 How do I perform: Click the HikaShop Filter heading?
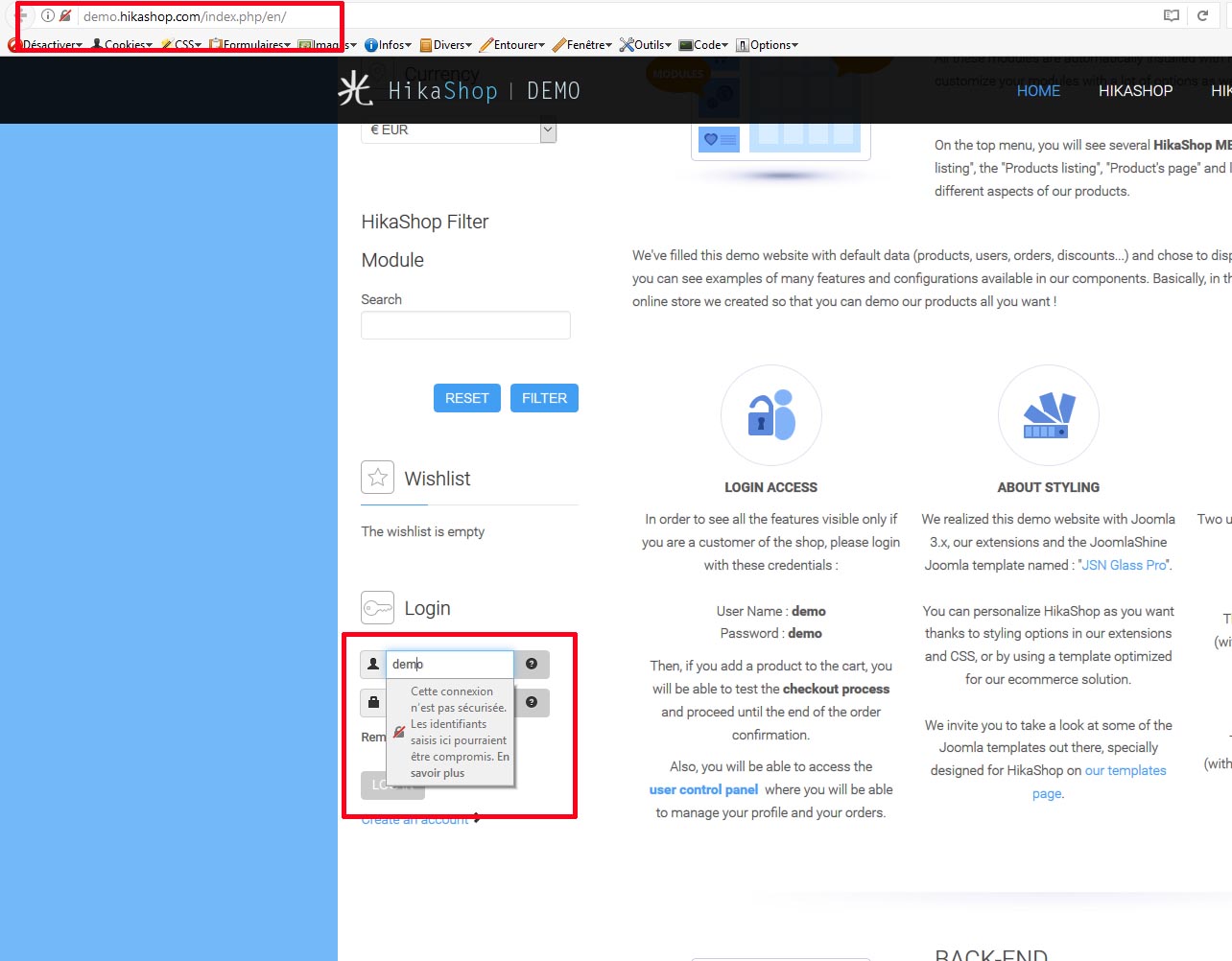(x=425, y=241)
